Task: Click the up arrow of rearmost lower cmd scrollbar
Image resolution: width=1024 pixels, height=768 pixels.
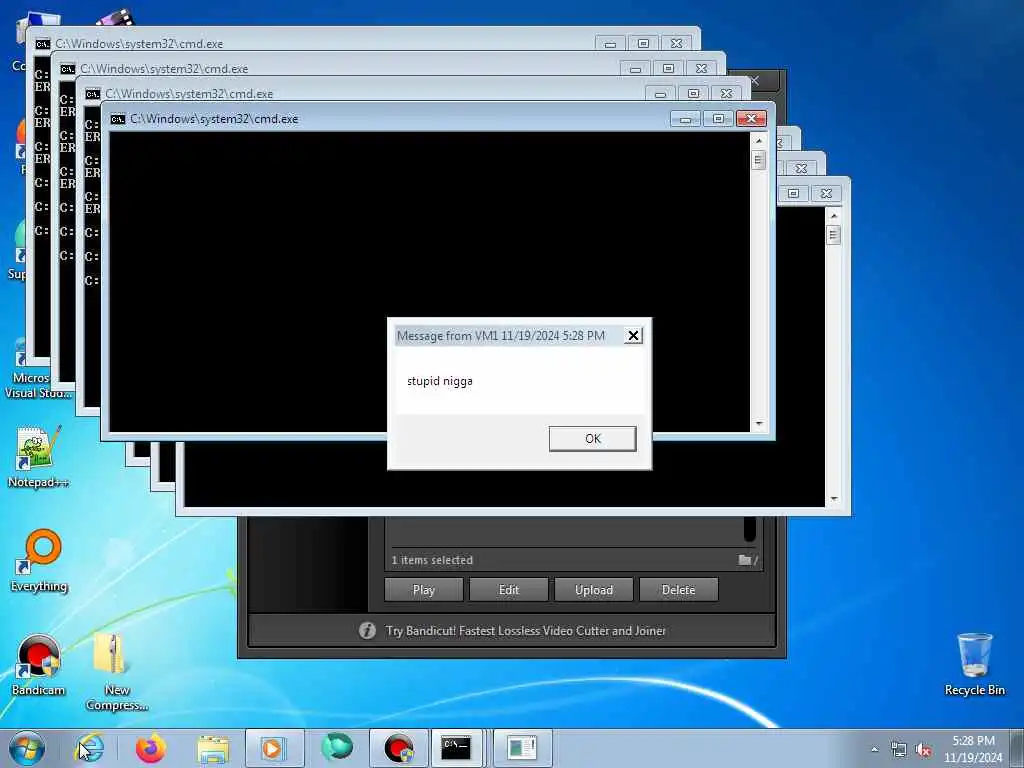Action: (833, 216)
